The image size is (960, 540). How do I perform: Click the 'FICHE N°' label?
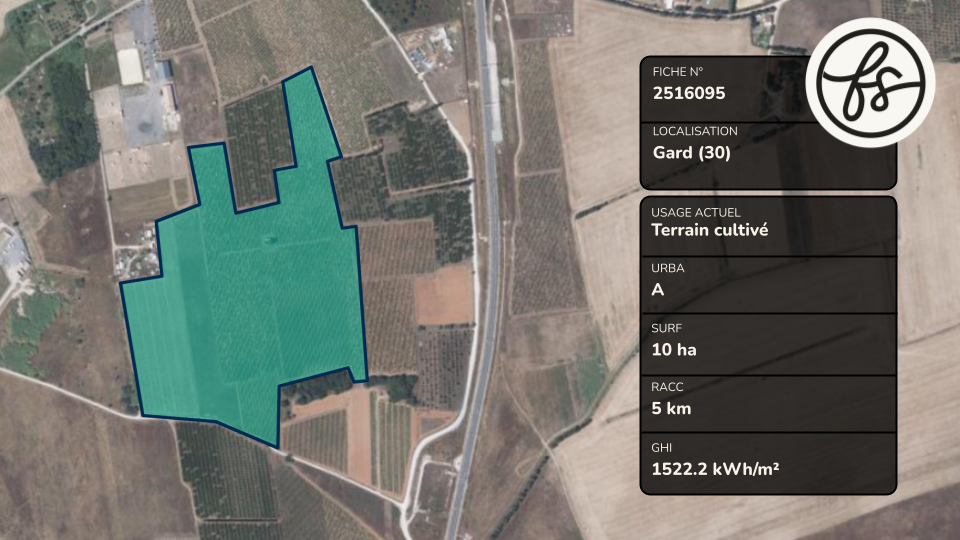678,72
